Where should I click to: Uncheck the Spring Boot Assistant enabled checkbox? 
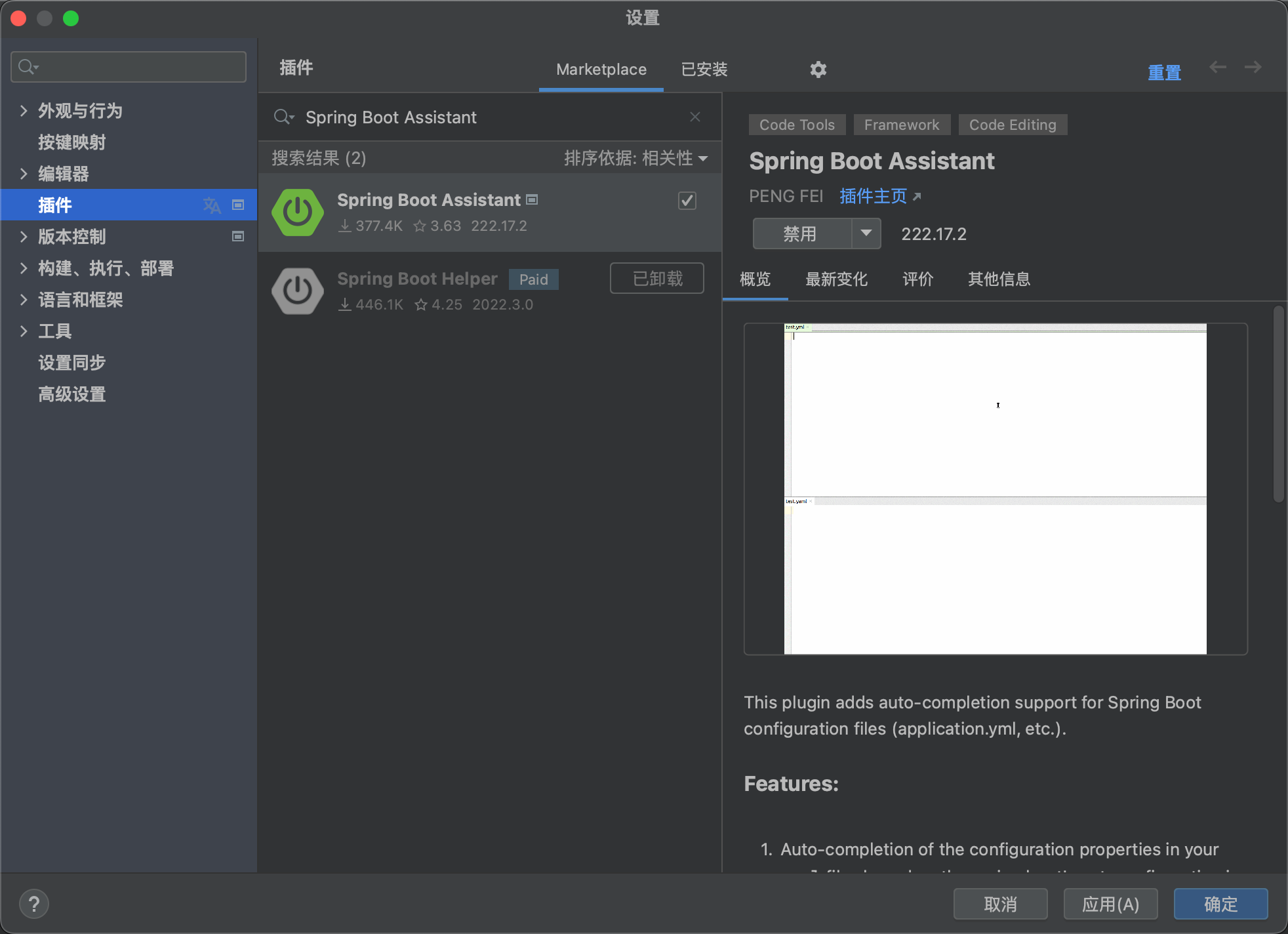click(687, 201)
